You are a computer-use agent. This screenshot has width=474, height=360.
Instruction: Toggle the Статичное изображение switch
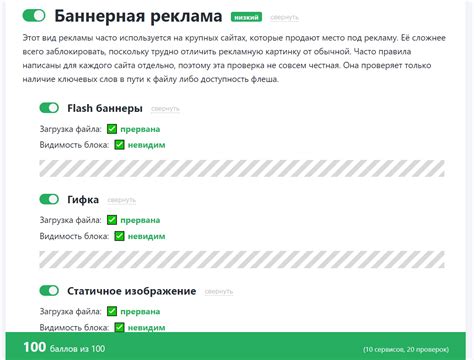49,291
